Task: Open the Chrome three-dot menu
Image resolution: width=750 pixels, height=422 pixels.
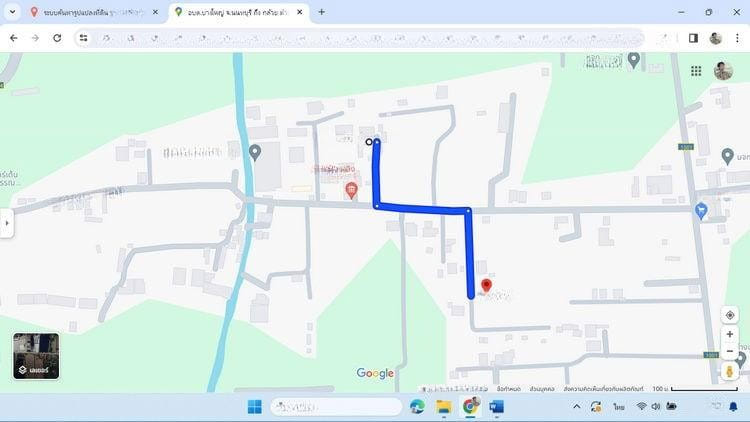Action: point(737,38)
